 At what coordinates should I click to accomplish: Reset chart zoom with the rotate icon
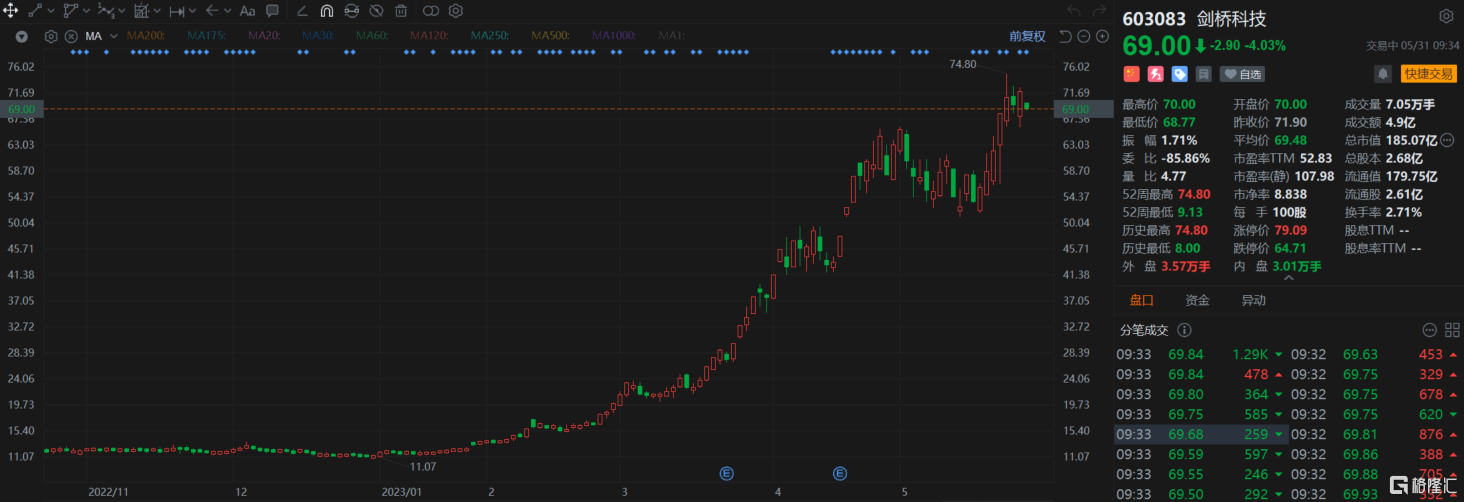point(1065,36)
